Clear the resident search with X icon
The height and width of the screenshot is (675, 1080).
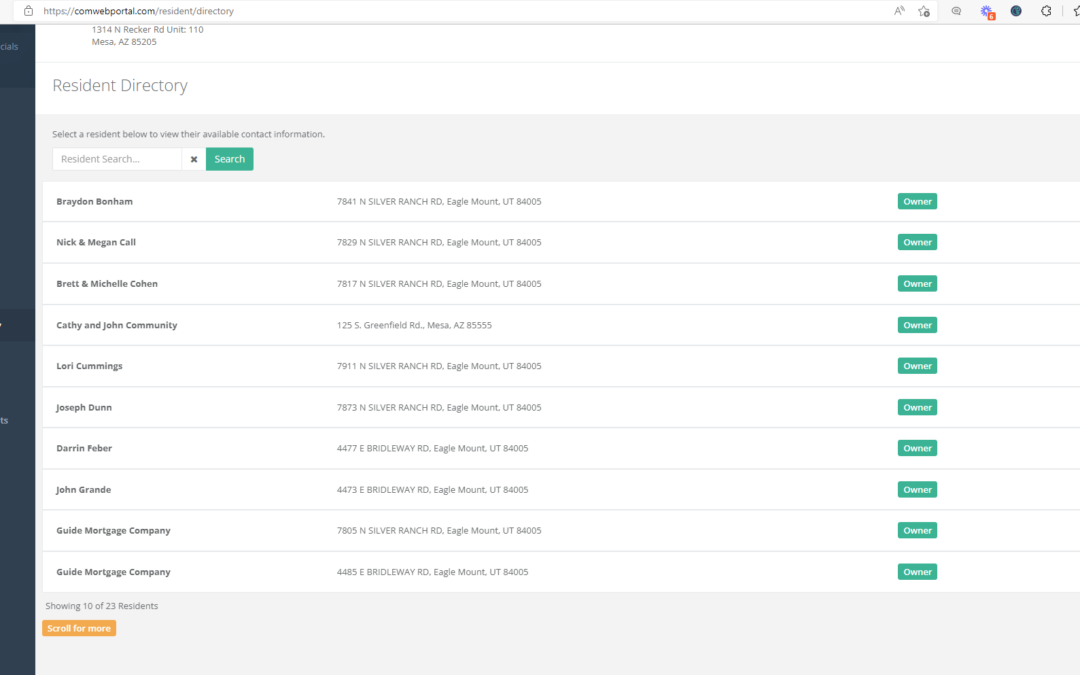194,159
